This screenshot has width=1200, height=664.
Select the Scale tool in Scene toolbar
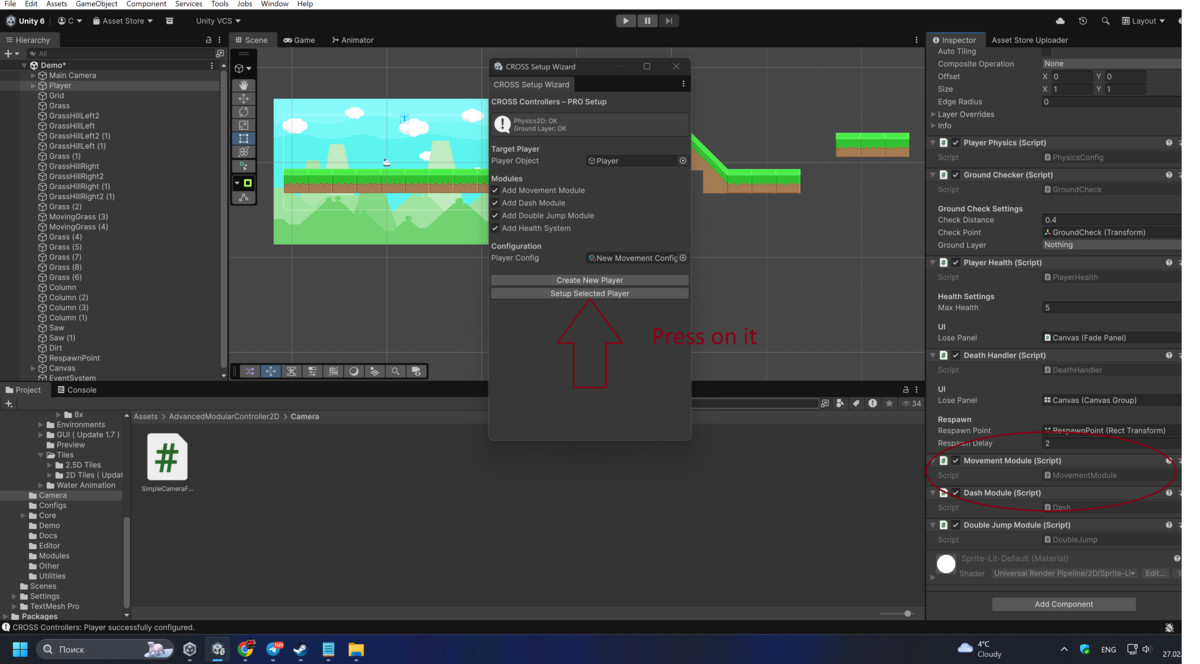(244, 125)
